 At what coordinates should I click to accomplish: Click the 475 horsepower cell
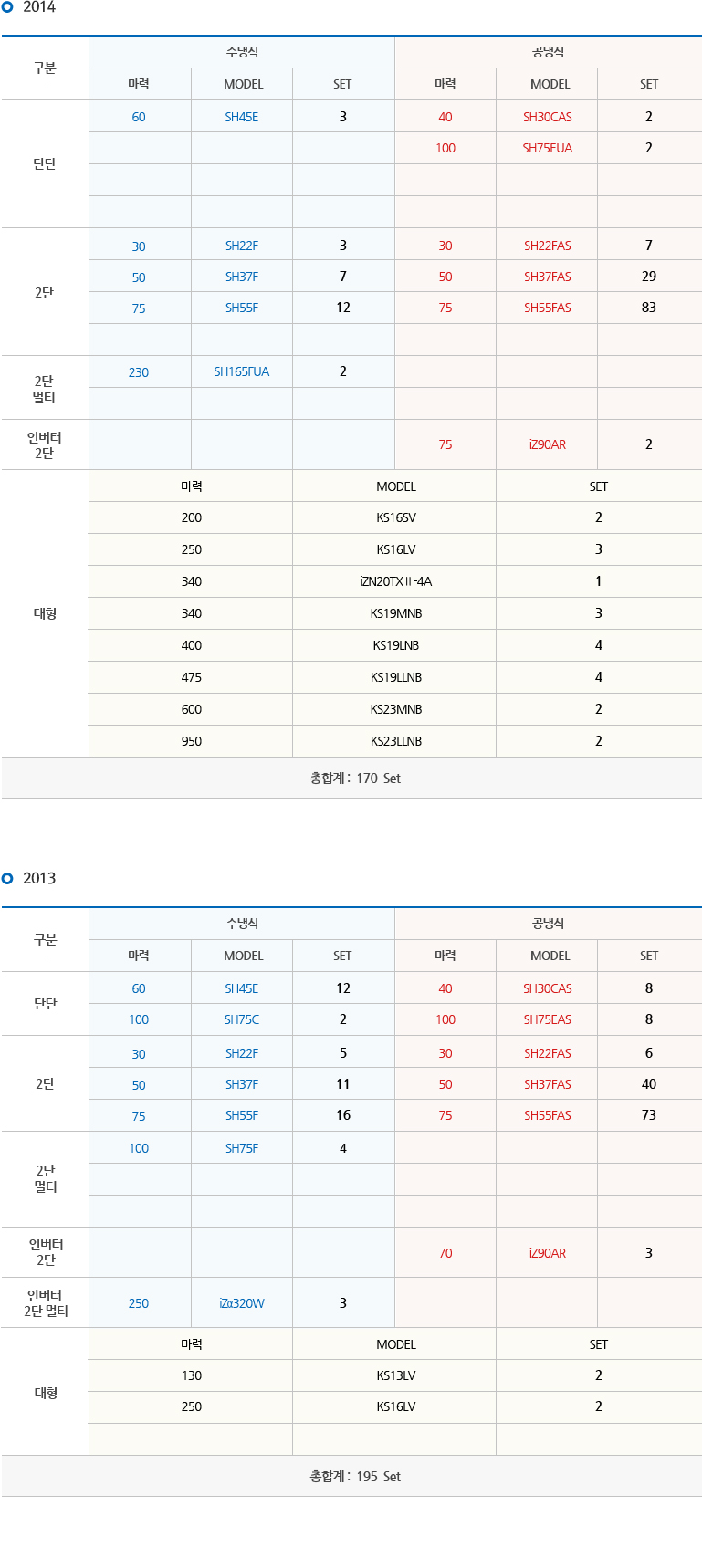point(192,677)
